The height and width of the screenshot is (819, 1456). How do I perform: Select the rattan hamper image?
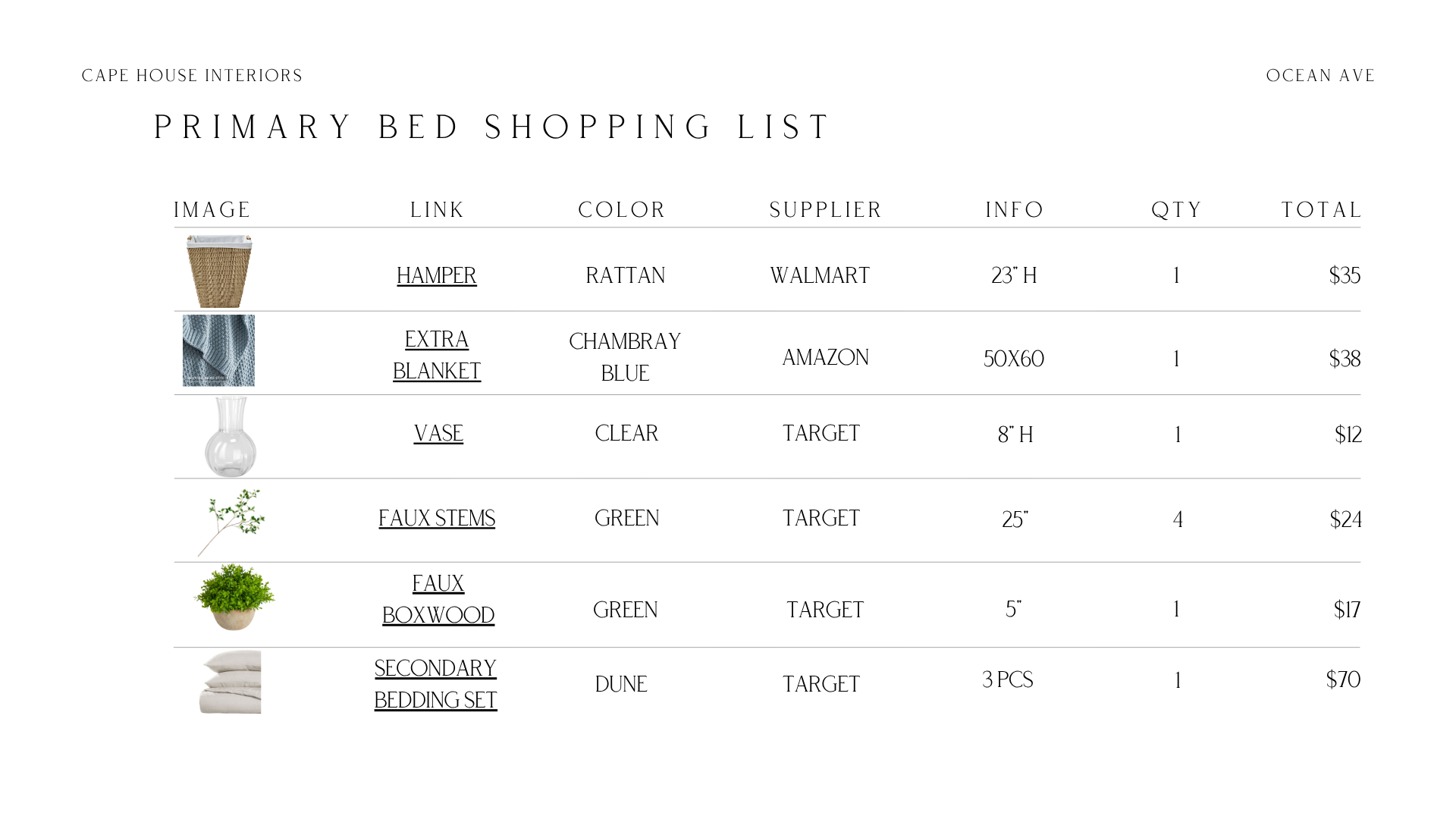[219, 271]
